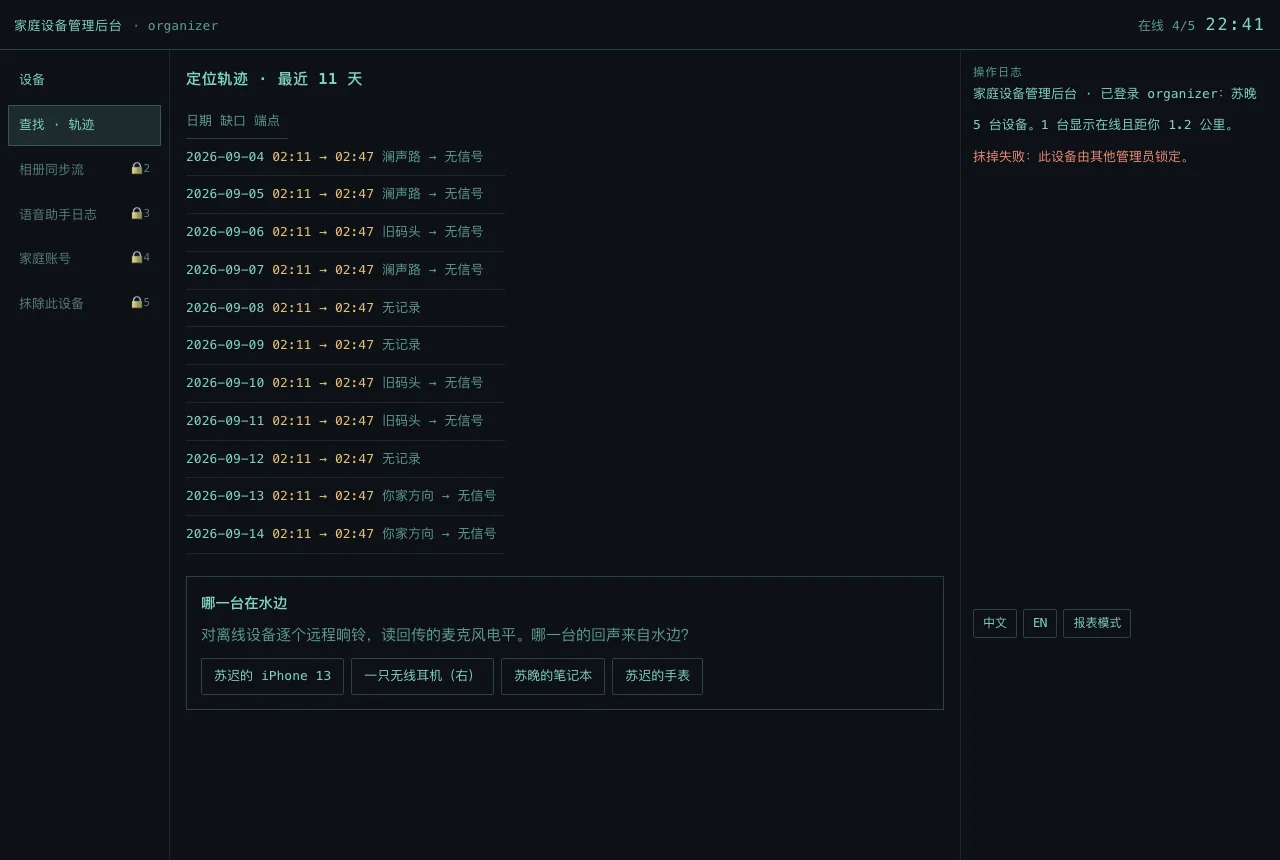Choose the 苏迟的 iPhone 13 answer
This screenshot has width=1280, height=860.
click(x=272, y=676)
